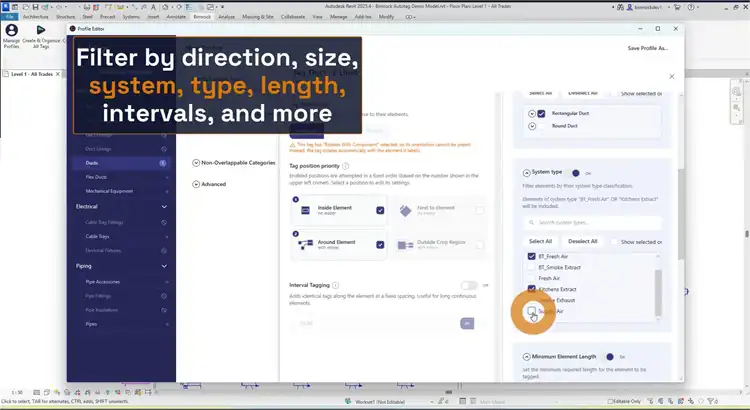Check the BT_Smoke Extract system type

[531, 267]
